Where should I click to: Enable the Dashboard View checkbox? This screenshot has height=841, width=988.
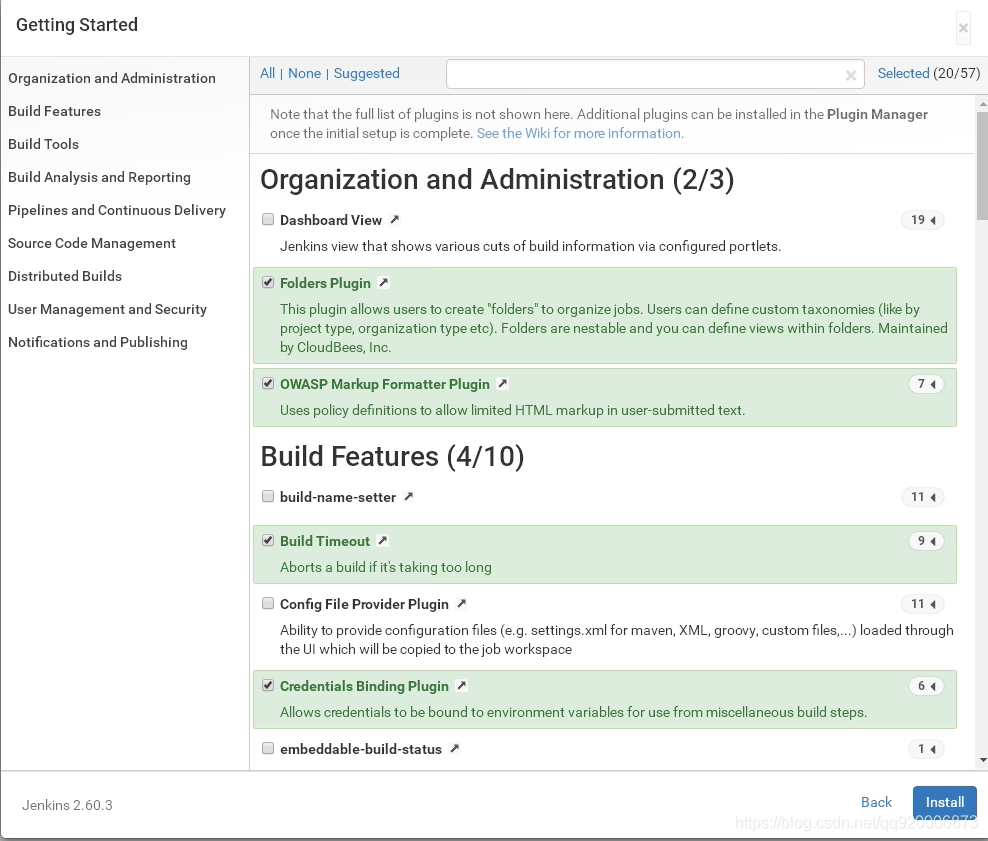coord(268,219)
